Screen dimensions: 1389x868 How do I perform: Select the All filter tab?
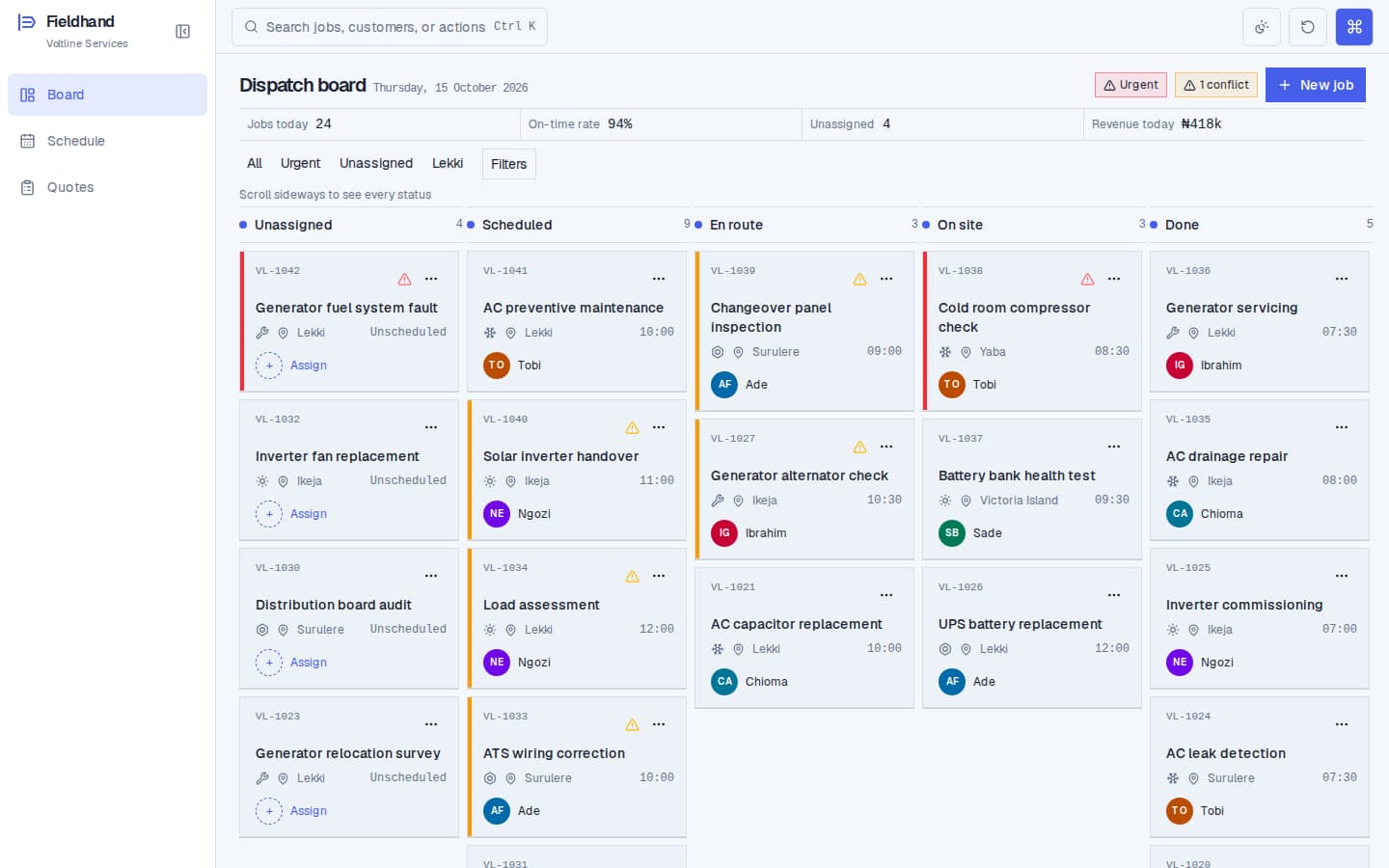pyautogui.click(x=255, y=164)
